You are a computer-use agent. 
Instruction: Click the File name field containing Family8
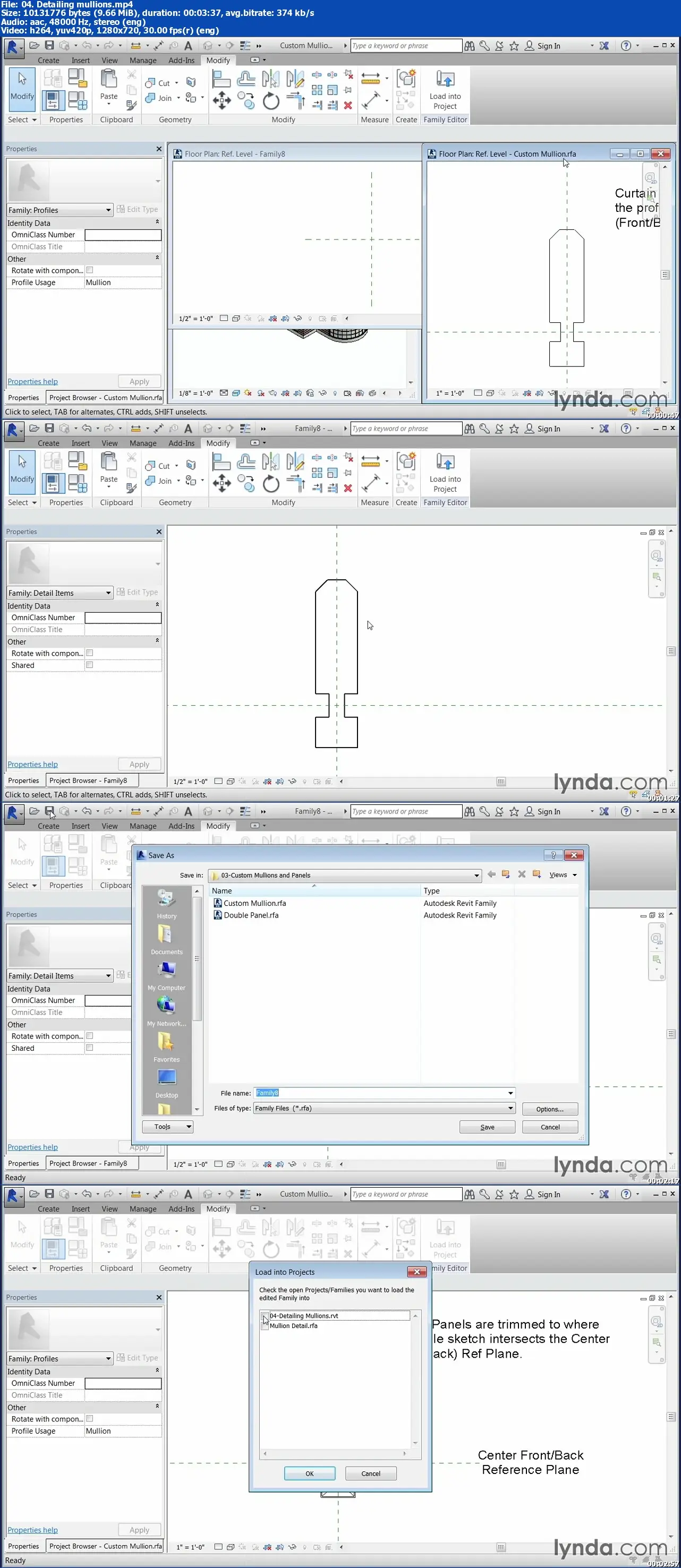click(x=385, y=1093)
